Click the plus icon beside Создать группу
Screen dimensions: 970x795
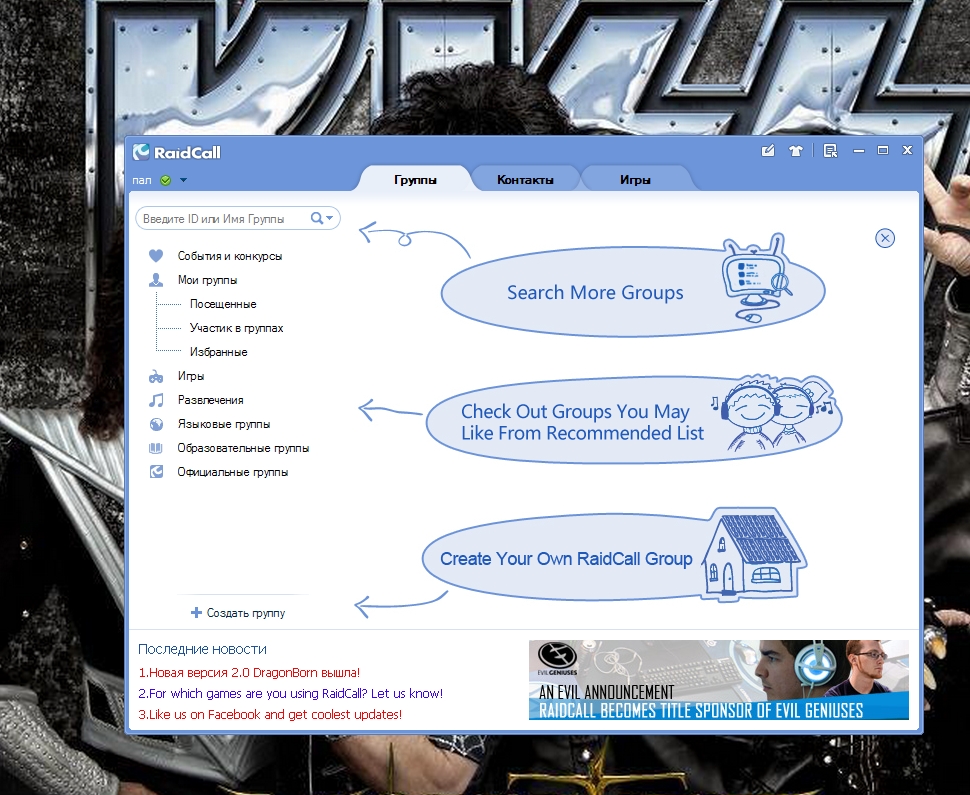coord(196,612)
